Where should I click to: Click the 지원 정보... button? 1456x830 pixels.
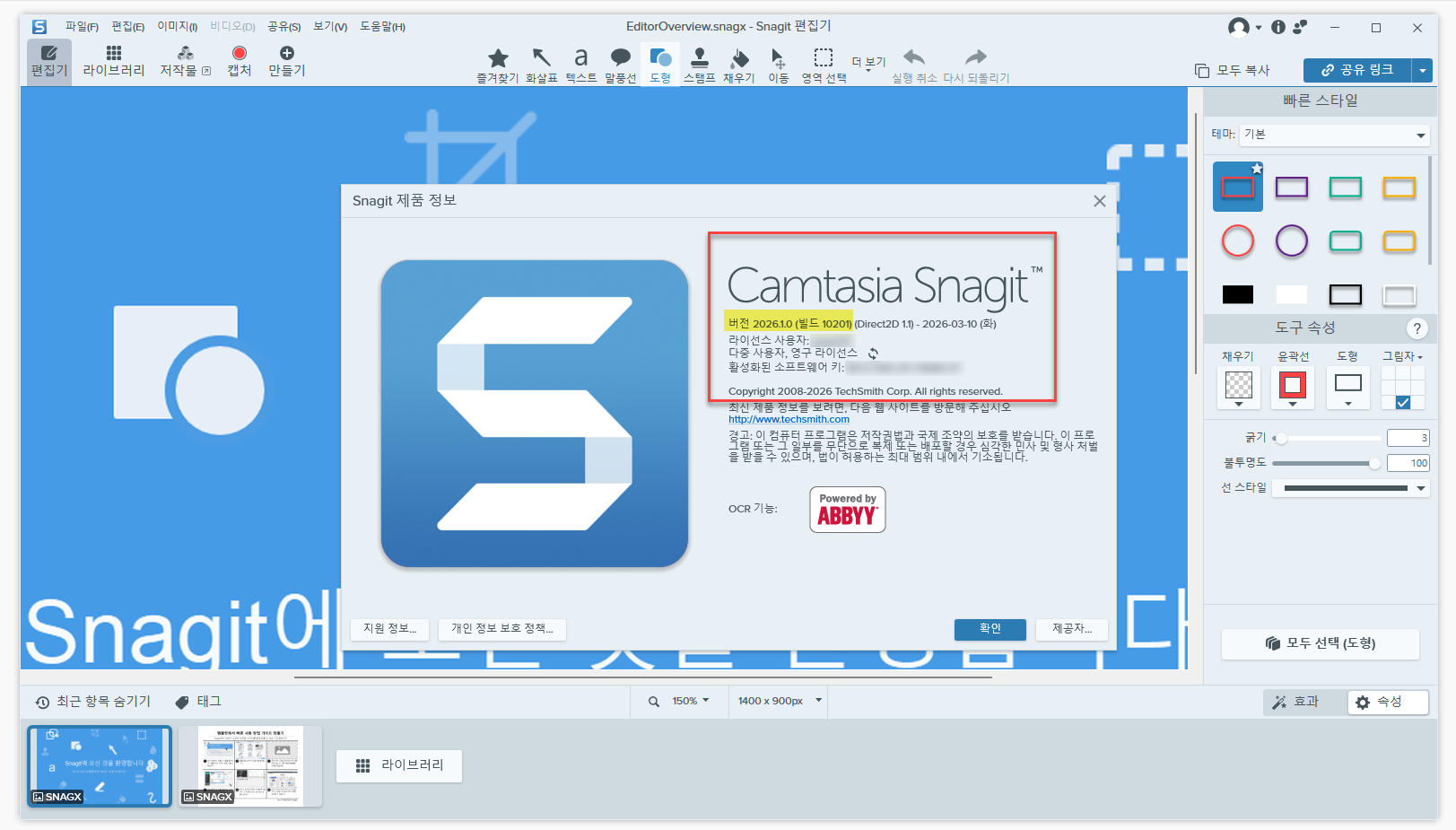click(x=389, y=629)
